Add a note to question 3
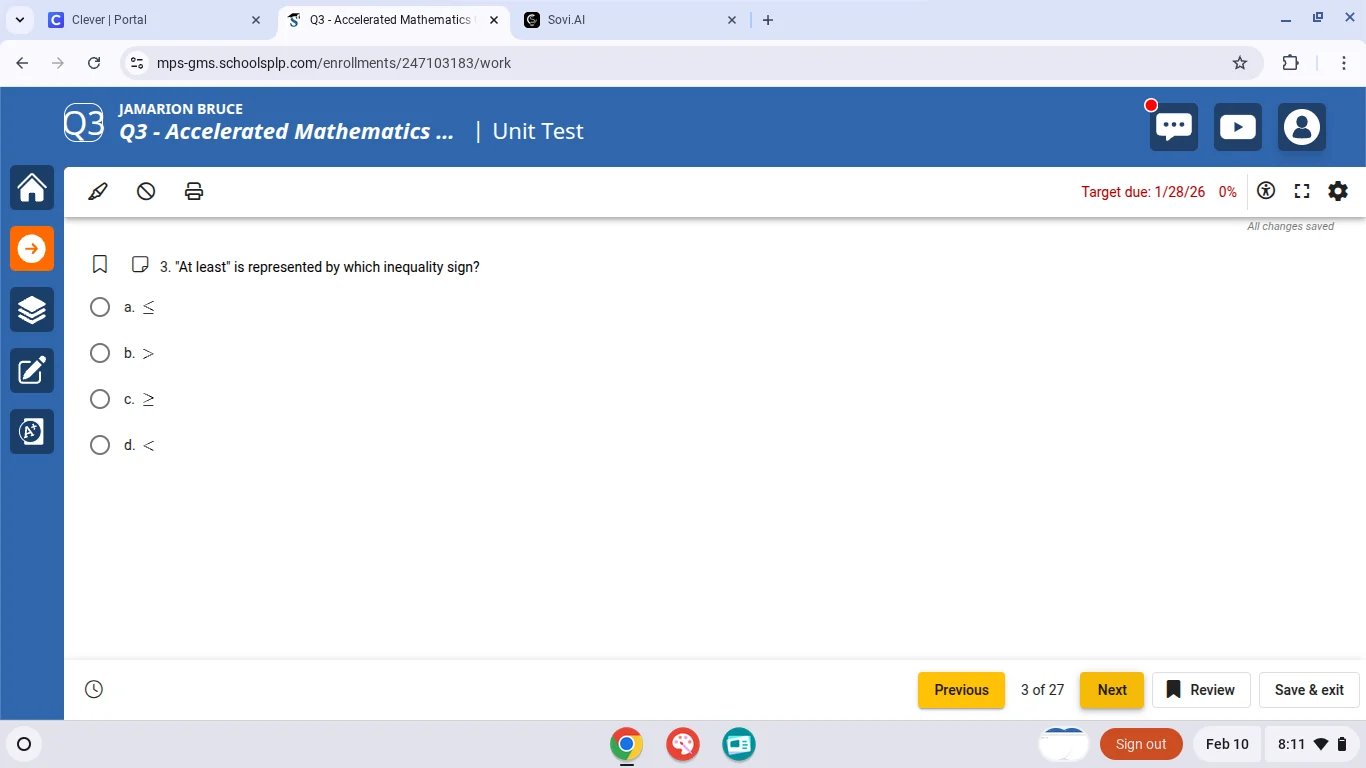 point(140,265)
